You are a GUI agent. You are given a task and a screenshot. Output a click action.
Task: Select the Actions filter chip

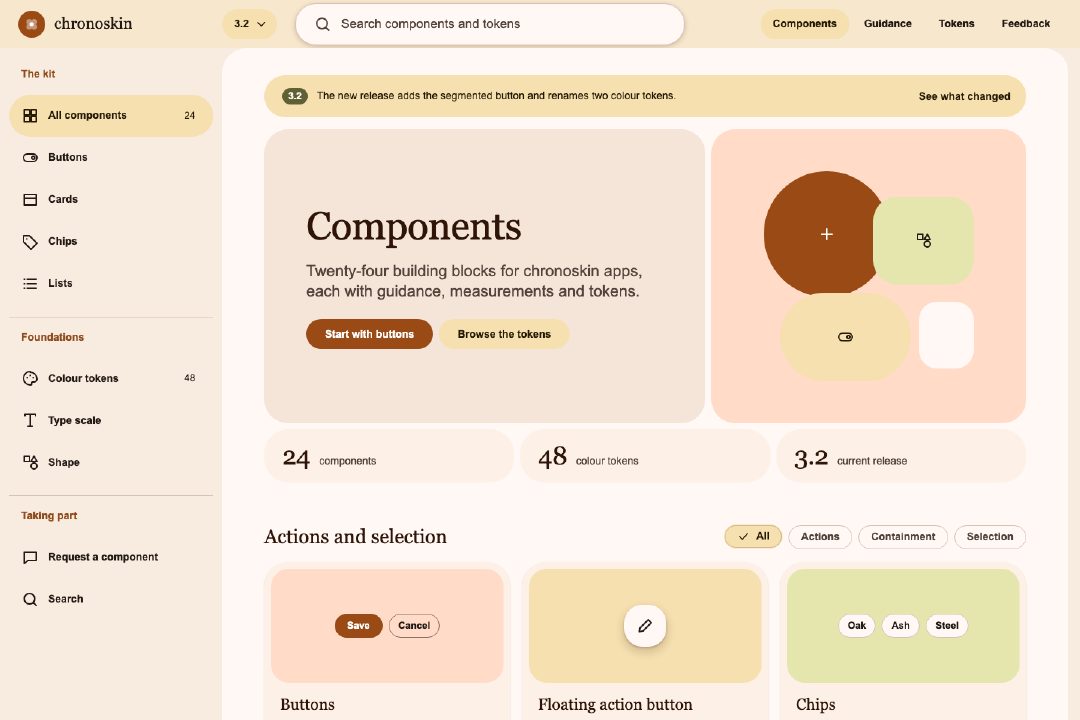tap(820, 537)
